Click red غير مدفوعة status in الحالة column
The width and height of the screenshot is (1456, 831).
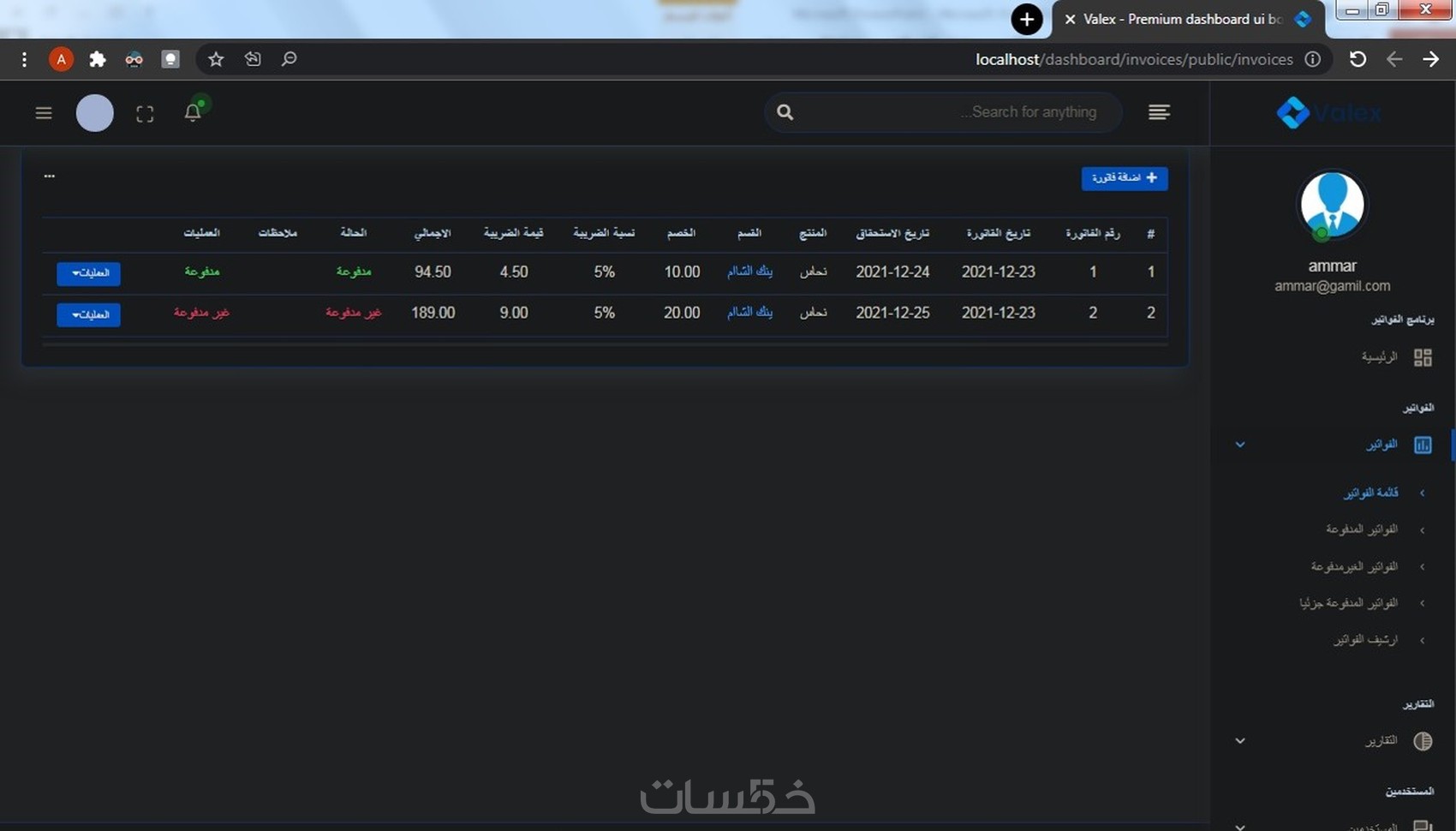354,313
